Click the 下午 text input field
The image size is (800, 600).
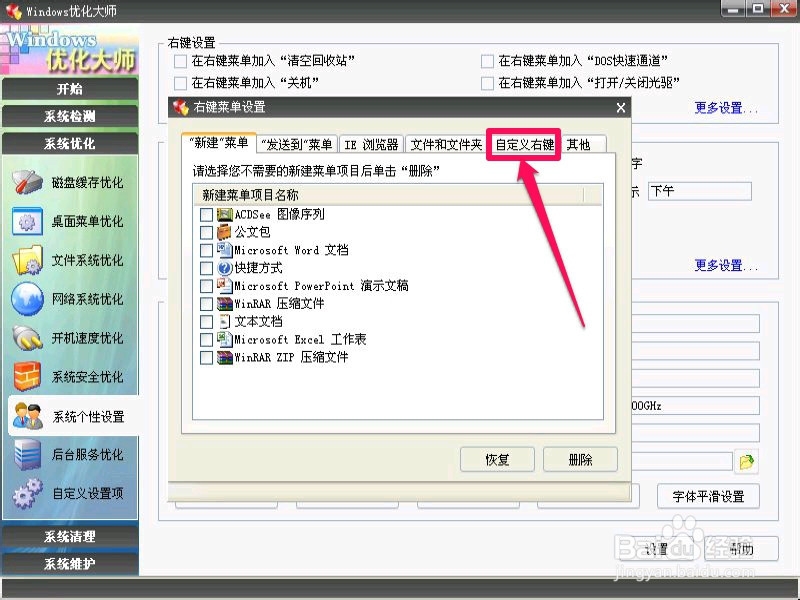coord(699,191)
